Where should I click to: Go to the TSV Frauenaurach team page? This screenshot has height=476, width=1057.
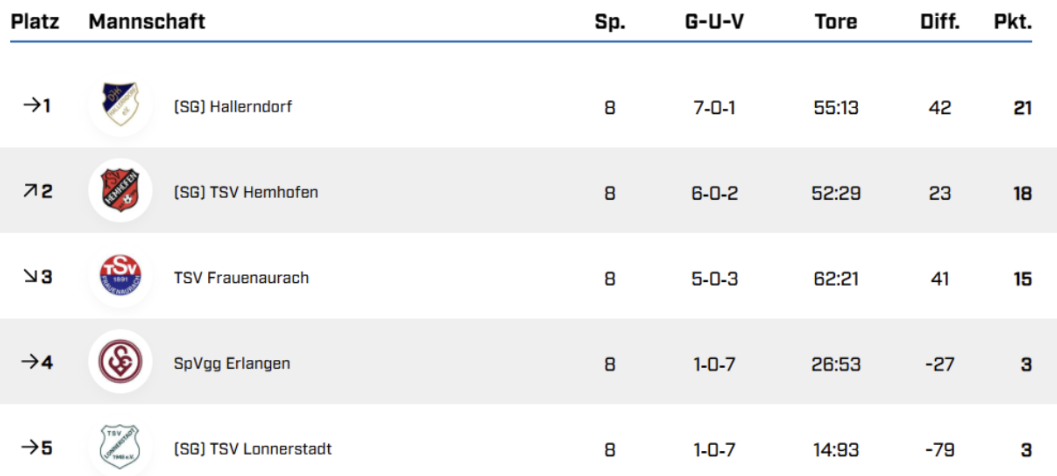click(x=241, y=278)
